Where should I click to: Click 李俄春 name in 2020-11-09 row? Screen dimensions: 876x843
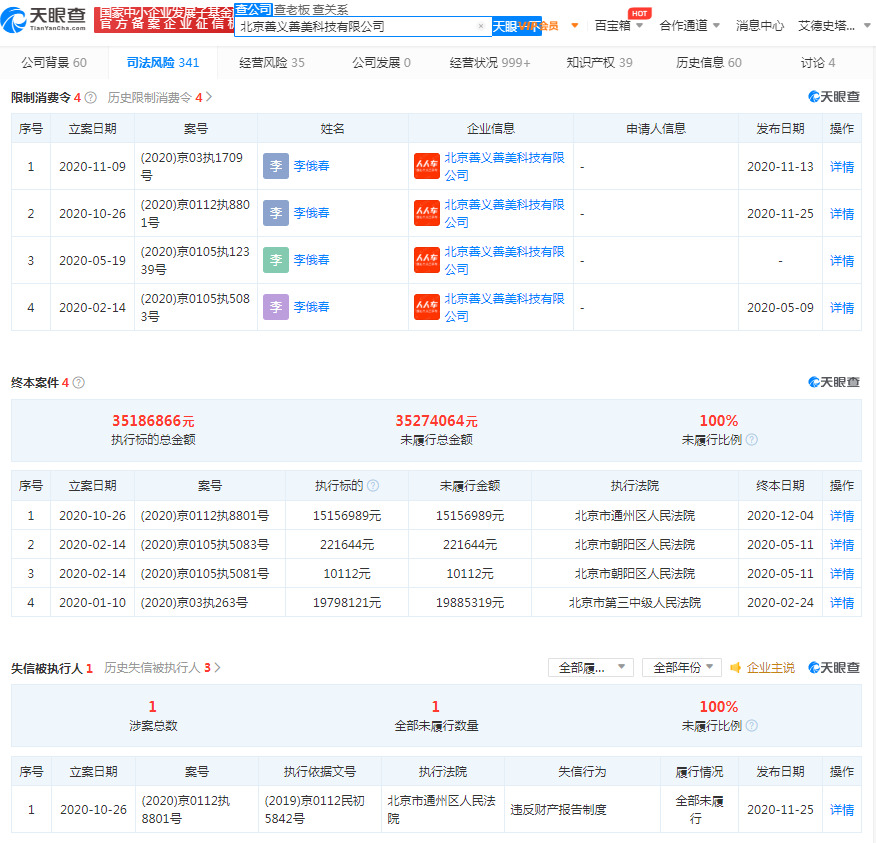pyautogui.click(x=311, y=166)
